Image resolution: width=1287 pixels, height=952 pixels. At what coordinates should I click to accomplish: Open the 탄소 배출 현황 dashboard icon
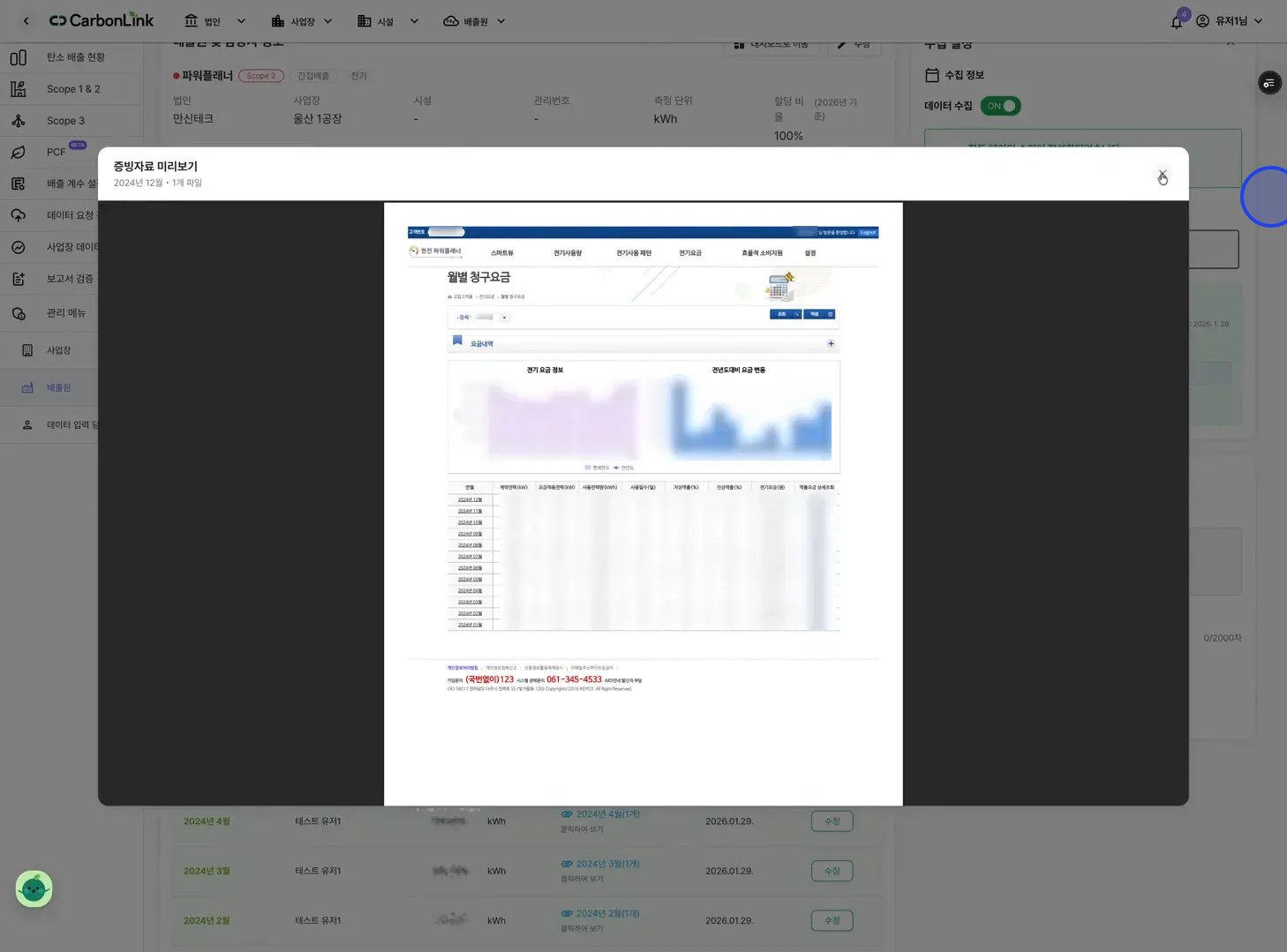coord(18,57)
